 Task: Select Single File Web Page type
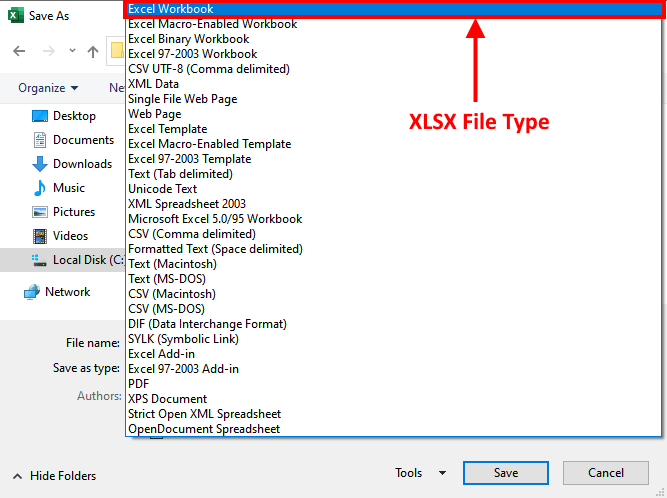pos(394,99)
